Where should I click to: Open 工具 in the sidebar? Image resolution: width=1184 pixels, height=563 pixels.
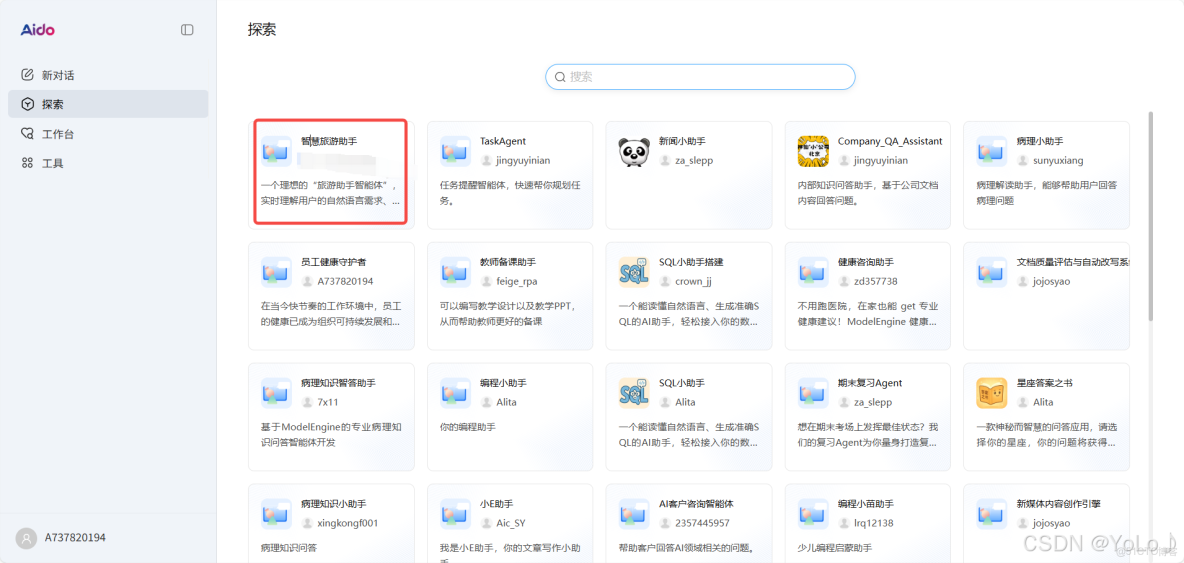(x=108, y=163)
